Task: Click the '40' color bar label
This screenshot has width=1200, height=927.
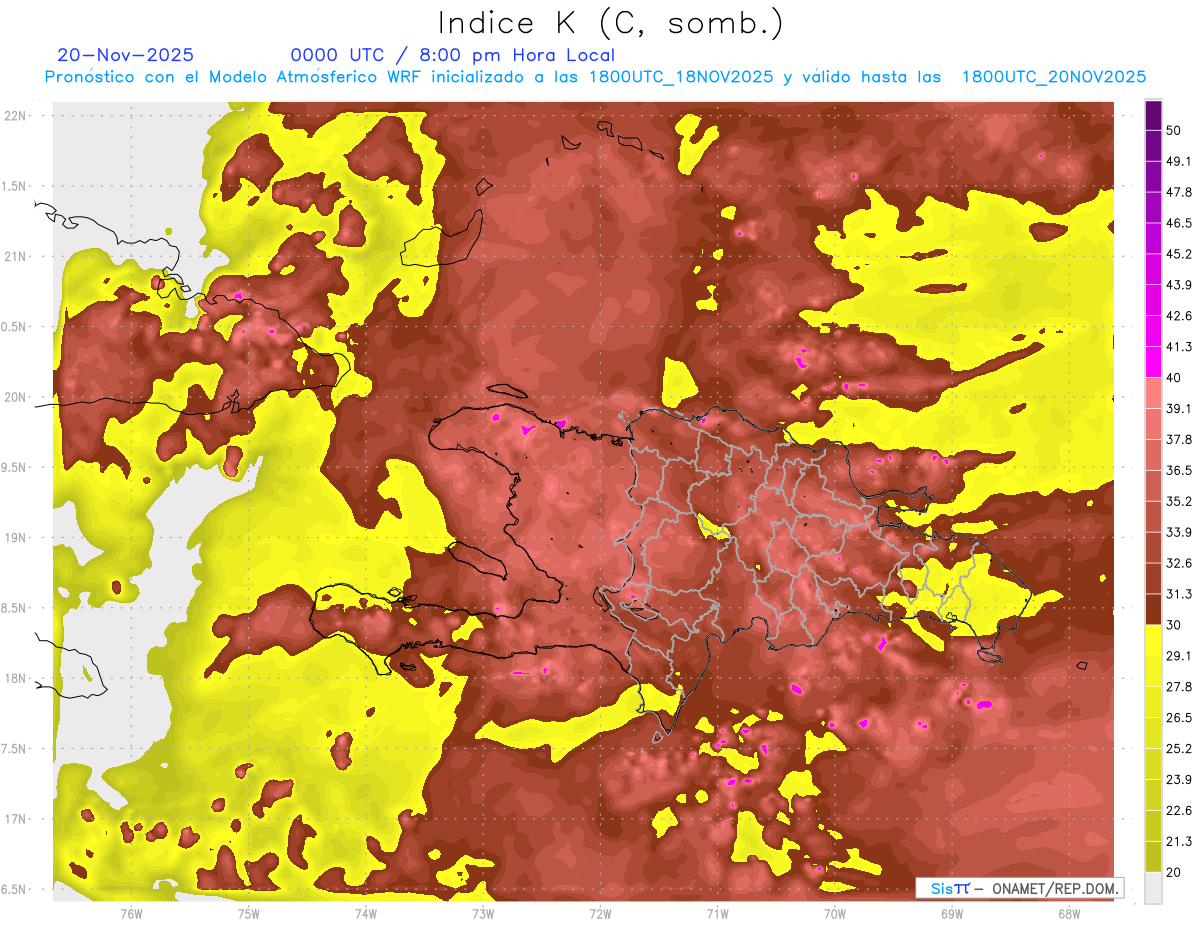Action: click(x=1175, y=377)
